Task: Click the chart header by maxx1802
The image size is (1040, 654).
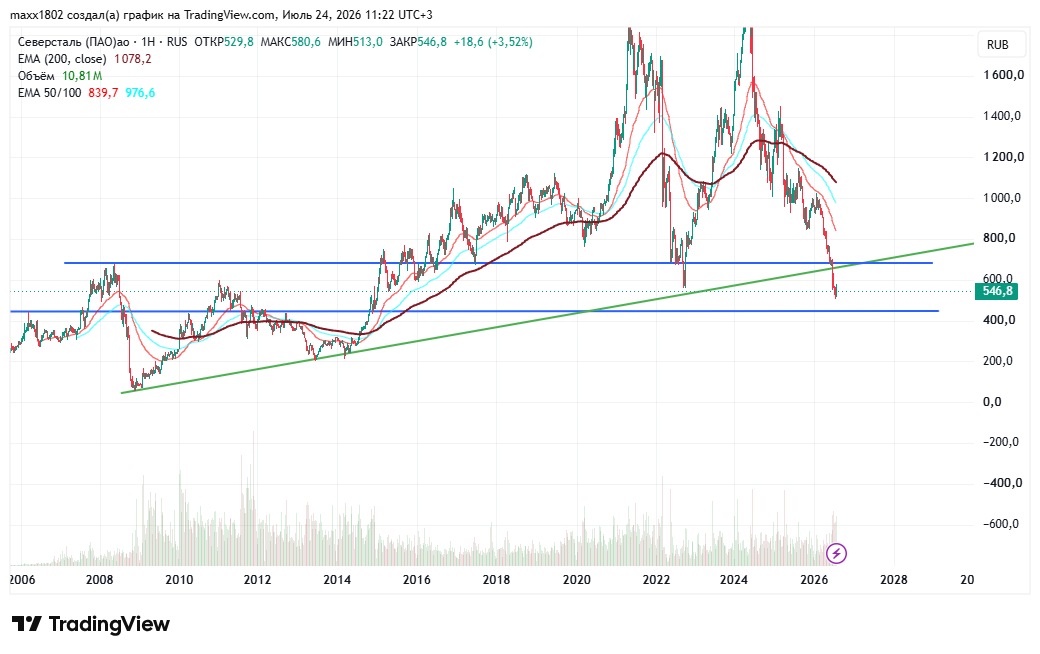Action: coord(222,15)
